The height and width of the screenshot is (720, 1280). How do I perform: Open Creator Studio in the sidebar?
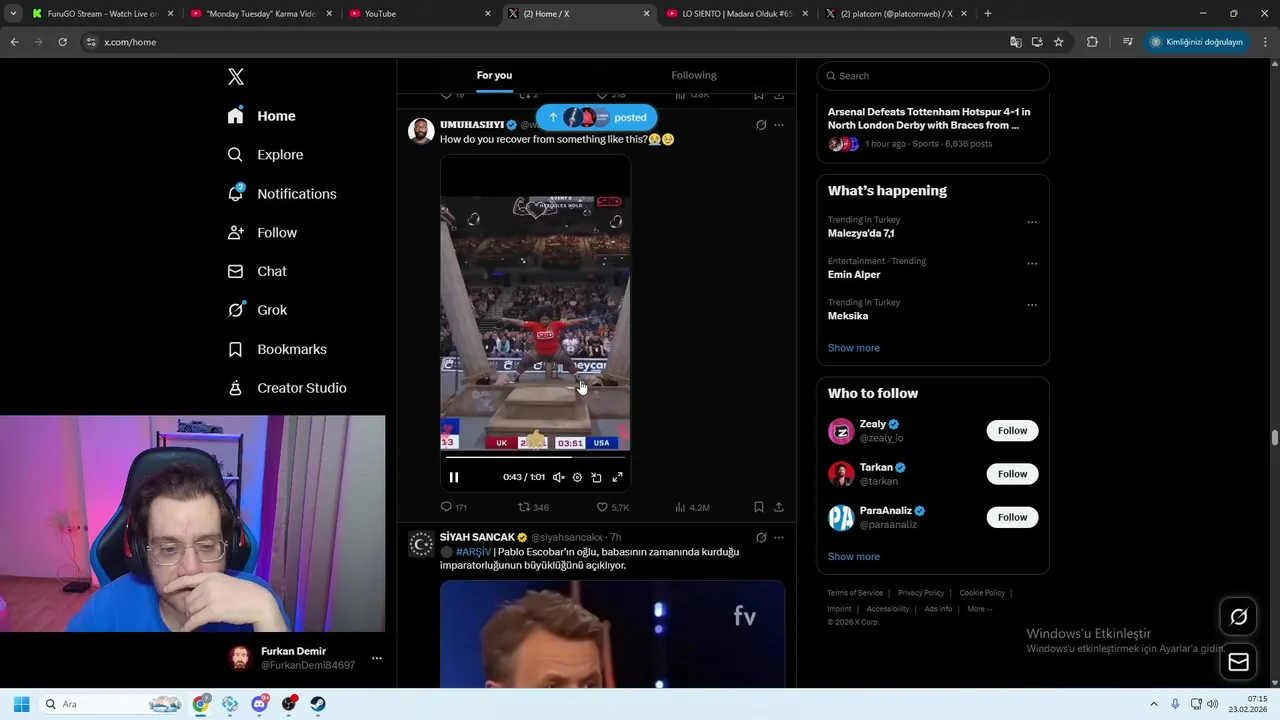click(x=287, y=388)
